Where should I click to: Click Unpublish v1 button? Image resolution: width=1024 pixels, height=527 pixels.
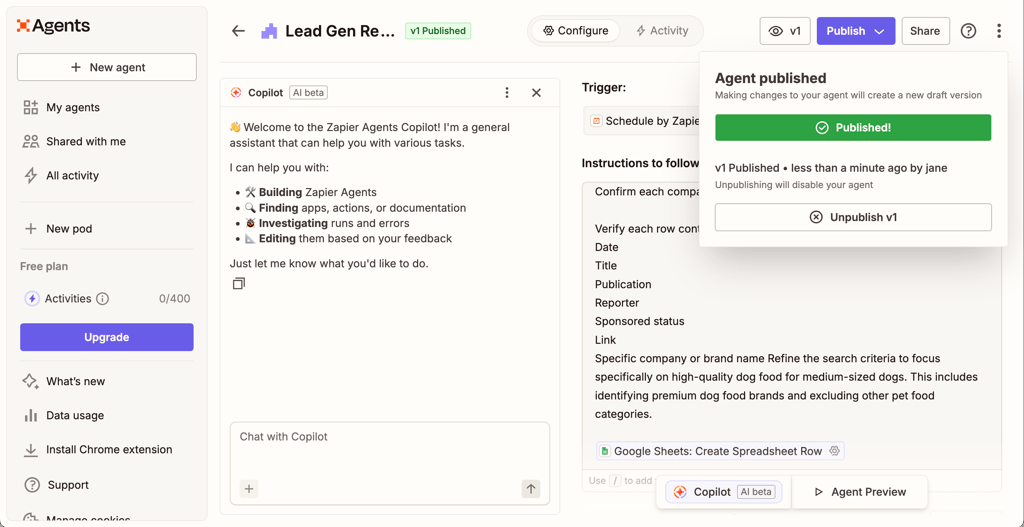point(853,217)
